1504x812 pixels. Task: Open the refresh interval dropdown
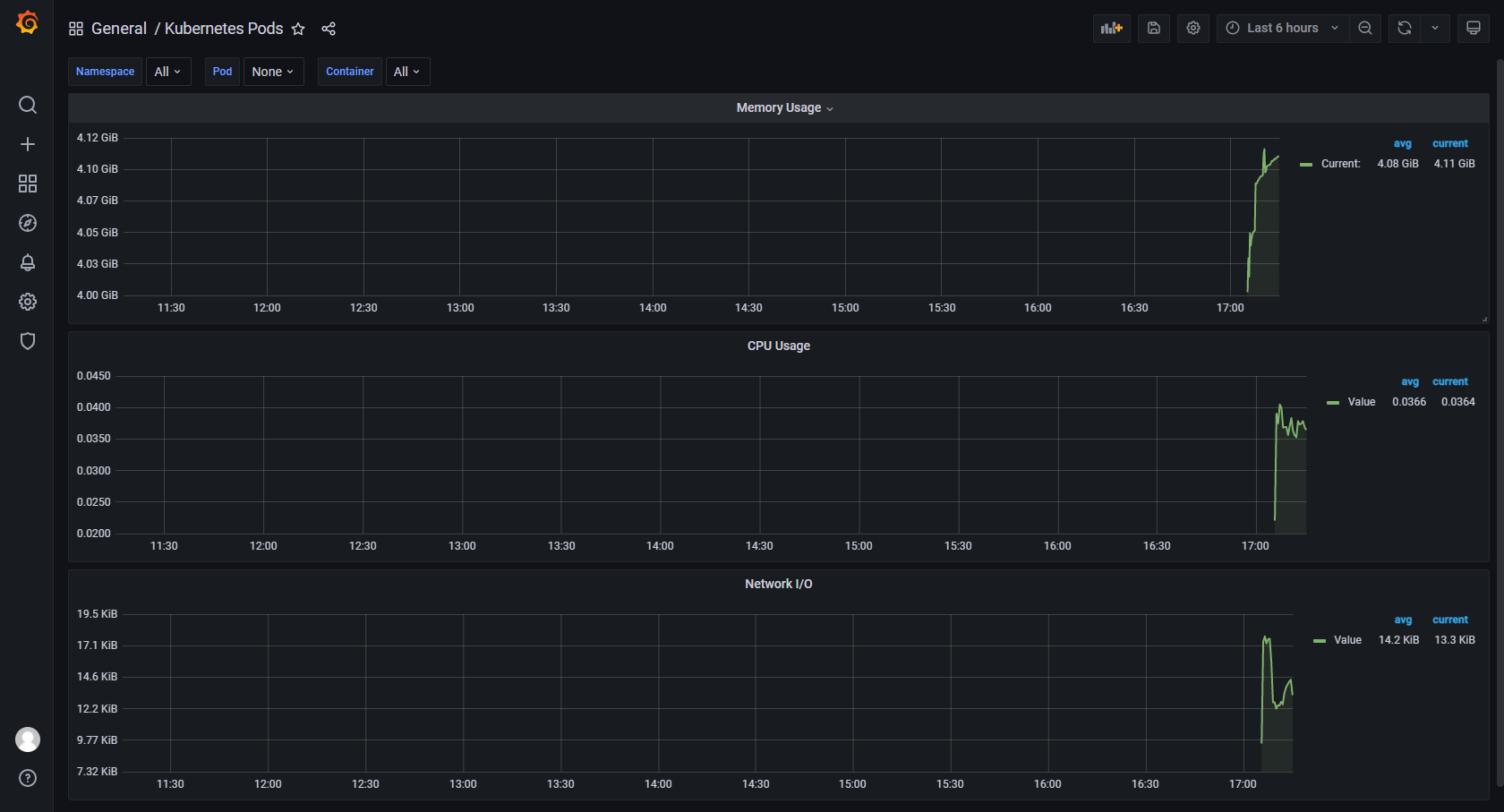pyautogui.click(x=1435, y=28)
